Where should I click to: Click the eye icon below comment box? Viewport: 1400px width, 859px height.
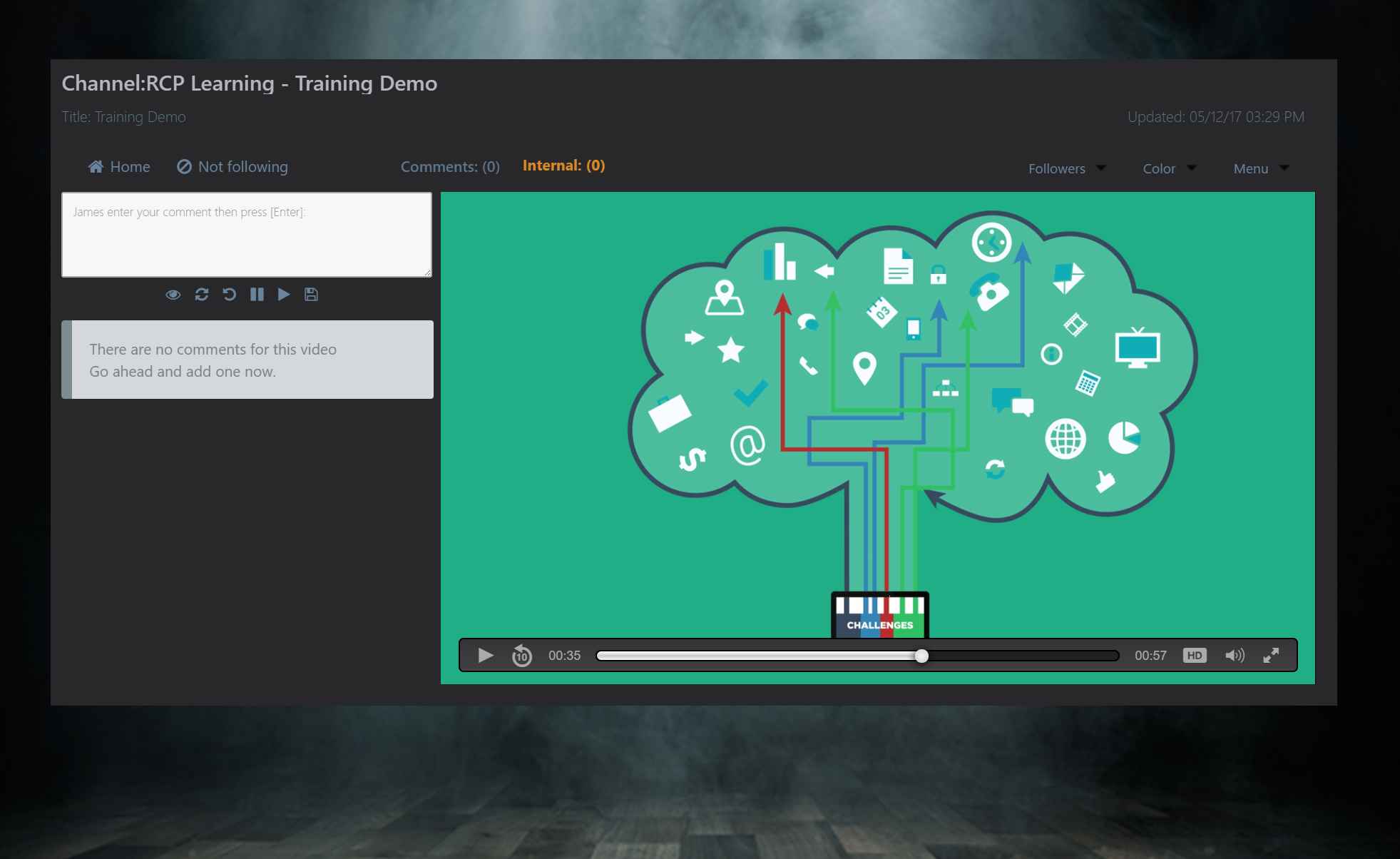(x=173, y=295)
